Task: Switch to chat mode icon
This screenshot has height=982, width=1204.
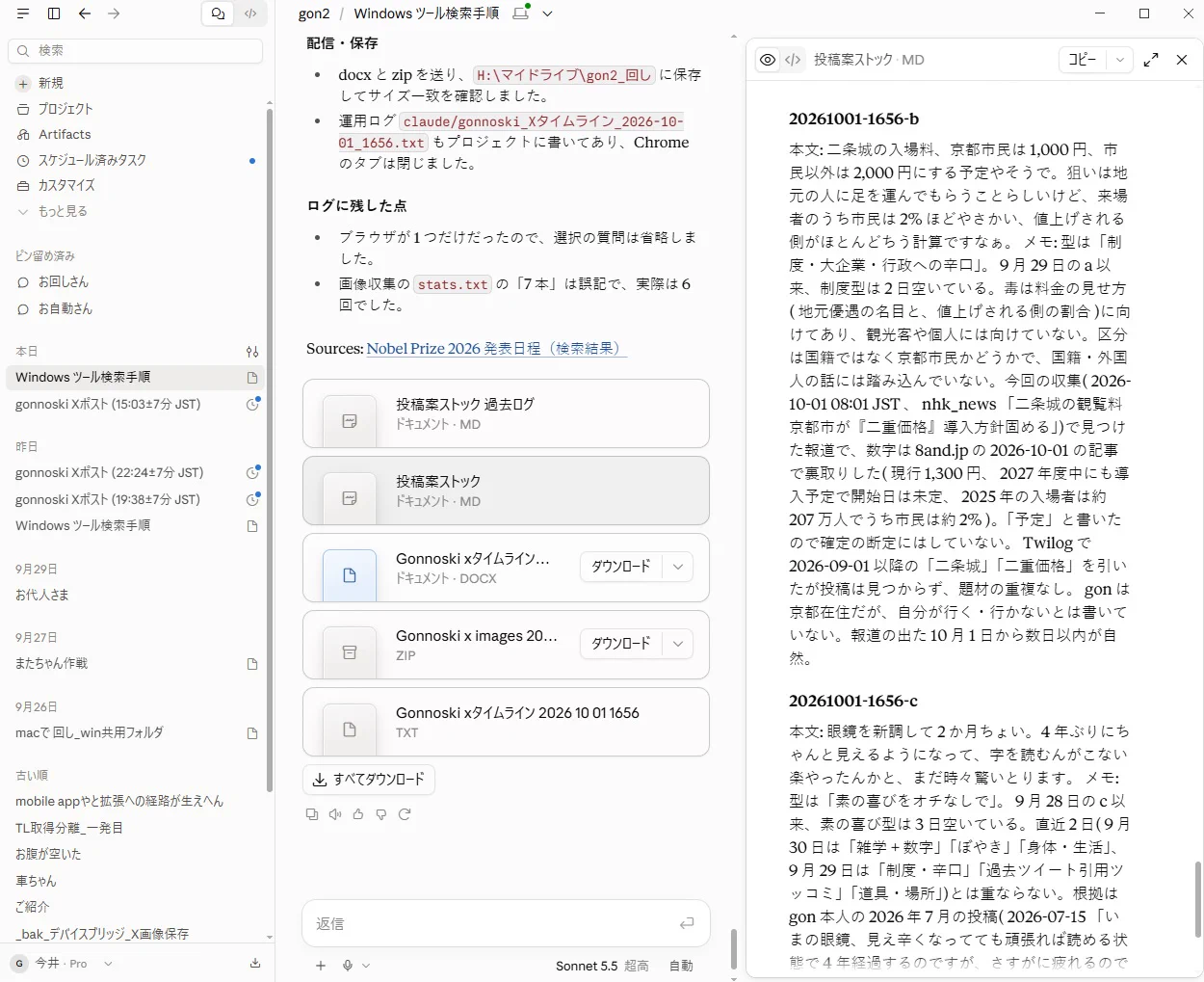Action: [x=218, y=13]
